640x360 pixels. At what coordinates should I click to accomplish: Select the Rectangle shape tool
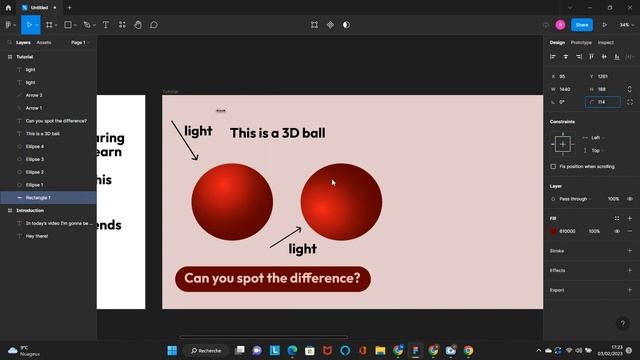[68, 25]
